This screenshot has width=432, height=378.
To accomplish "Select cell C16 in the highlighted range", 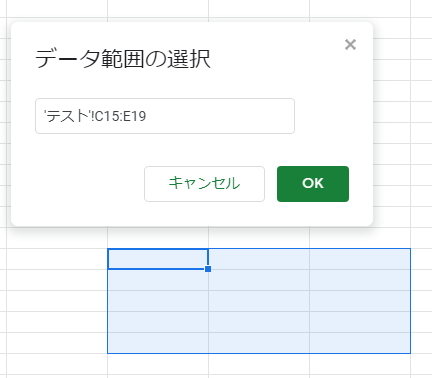I will [x=158, y=280].
